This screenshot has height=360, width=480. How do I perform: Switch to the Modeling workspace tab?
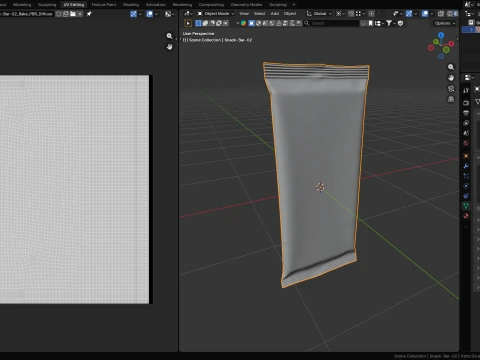click(x=22, y=5)
